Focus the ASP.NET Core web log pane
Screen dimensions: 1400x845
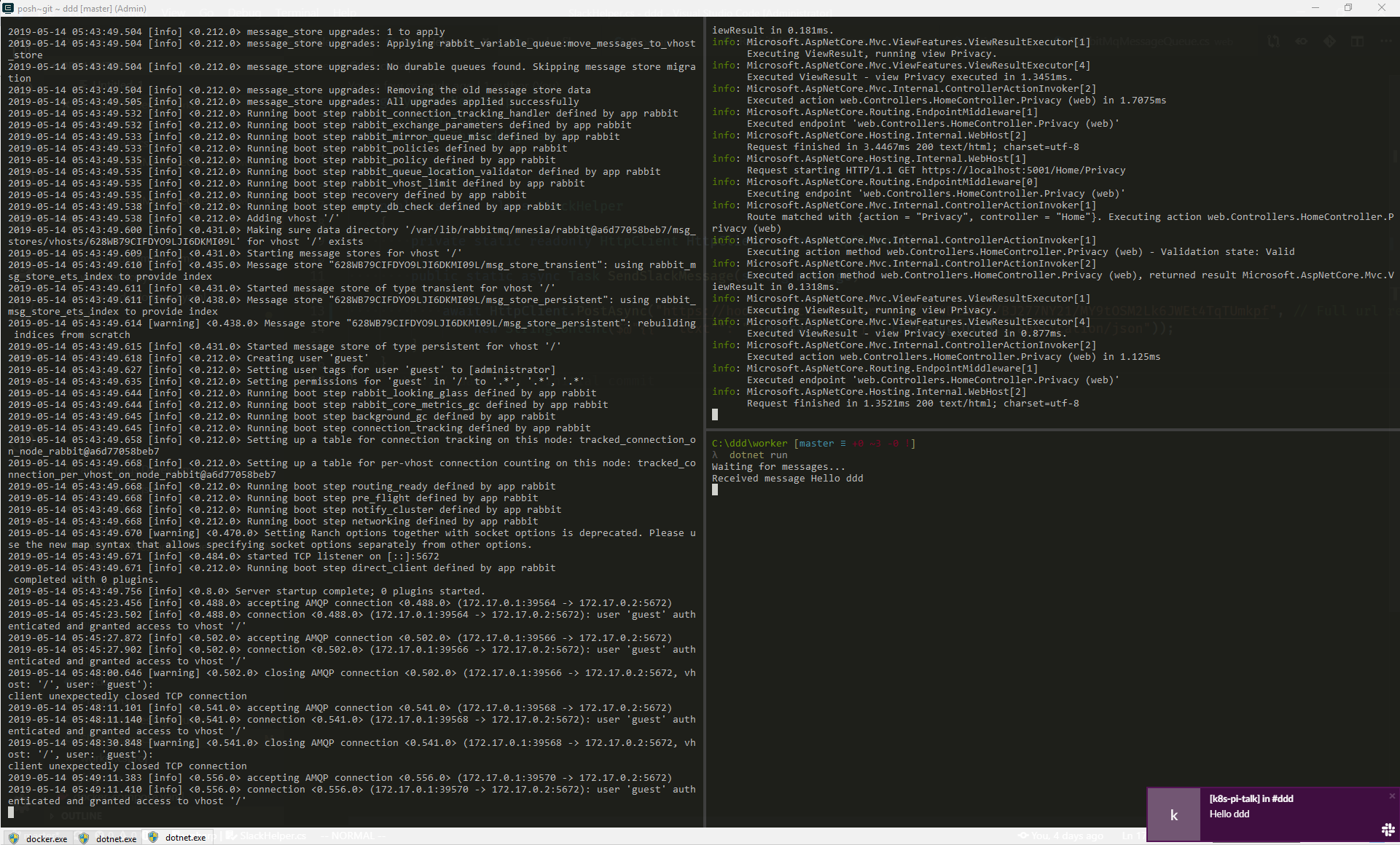(x=1049, y=219)
